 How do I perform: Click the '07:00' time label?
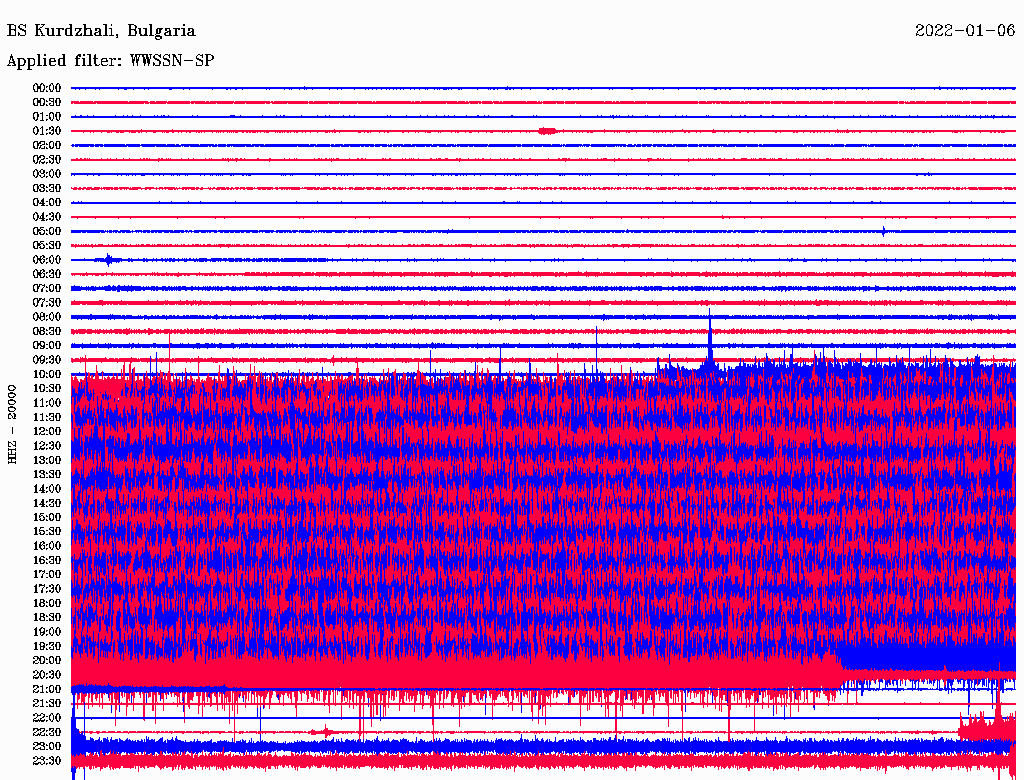(x=47, y=288)
